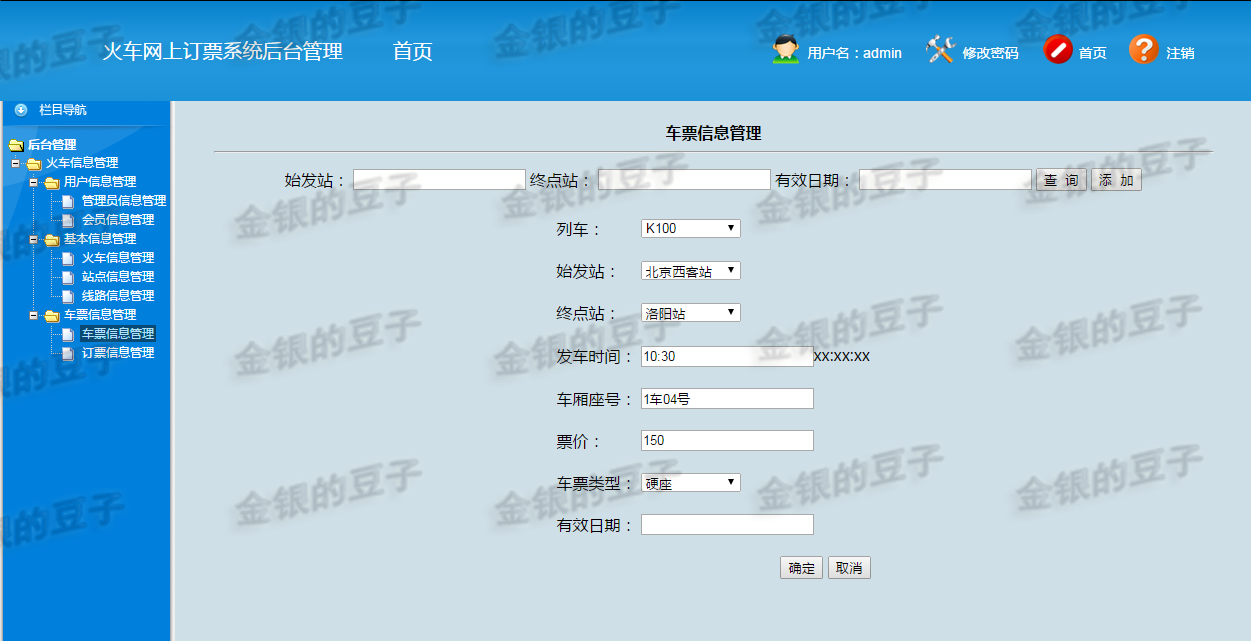Image resolution: width=1251 pixels, height=641 pixels.
Task: Click the red pencil icon beside 首页
Action: click(x=1058, y=49)
